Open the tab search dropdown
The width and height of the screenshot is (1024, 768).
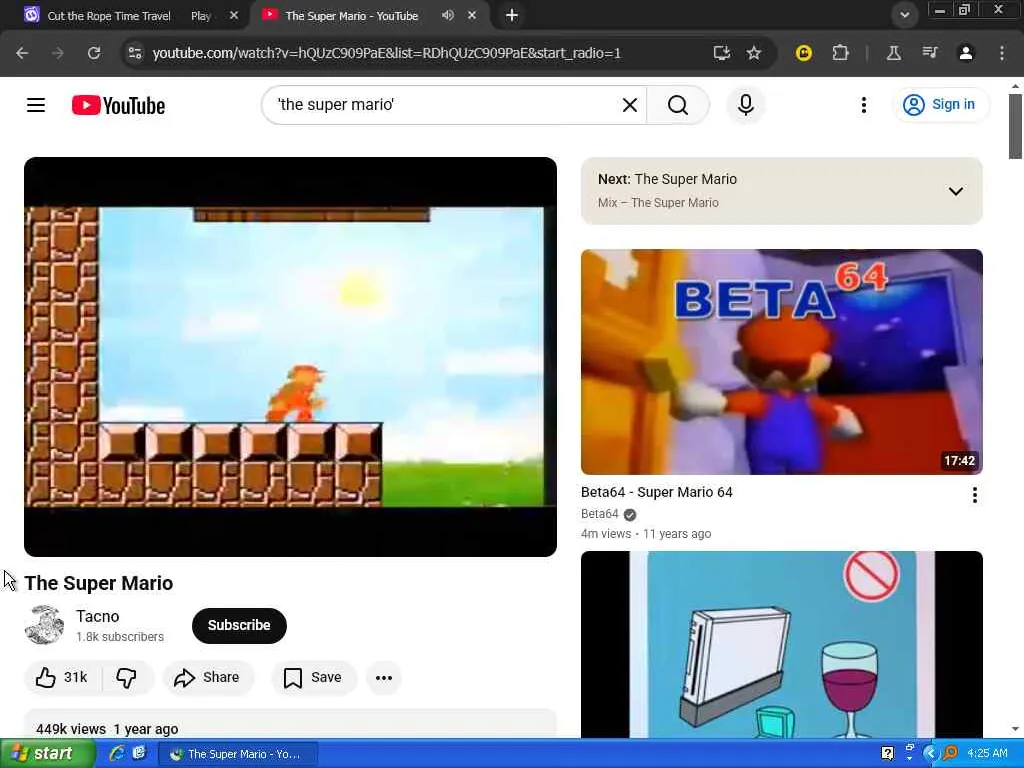[904, 15]
